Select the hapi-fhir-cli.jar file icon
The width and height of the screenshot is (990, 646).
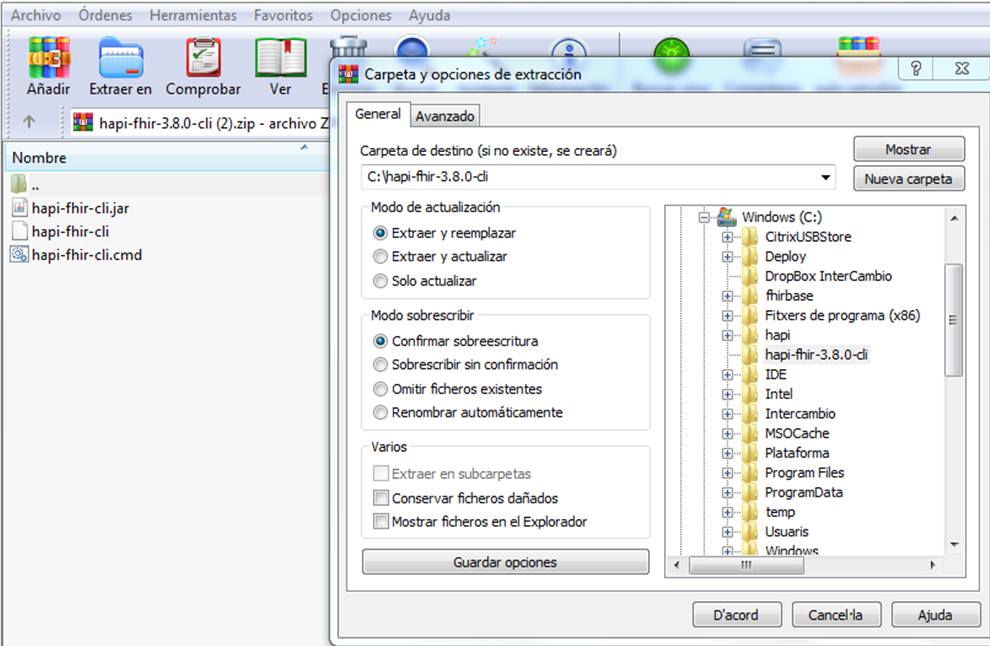click(19, 207)
